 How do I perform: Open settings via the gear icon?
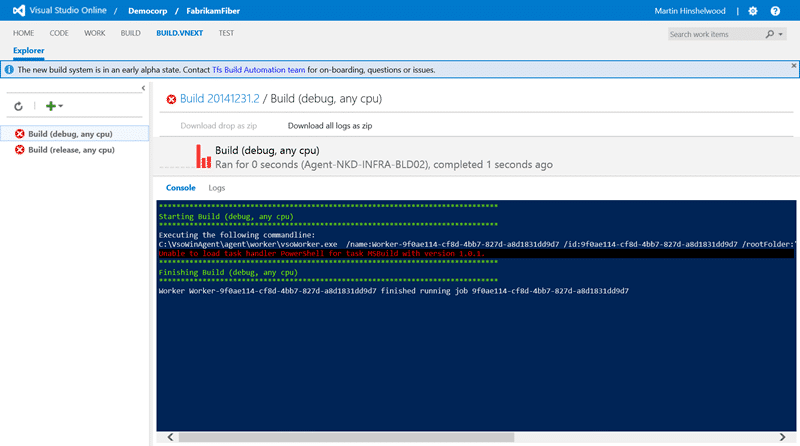(753, 11)
